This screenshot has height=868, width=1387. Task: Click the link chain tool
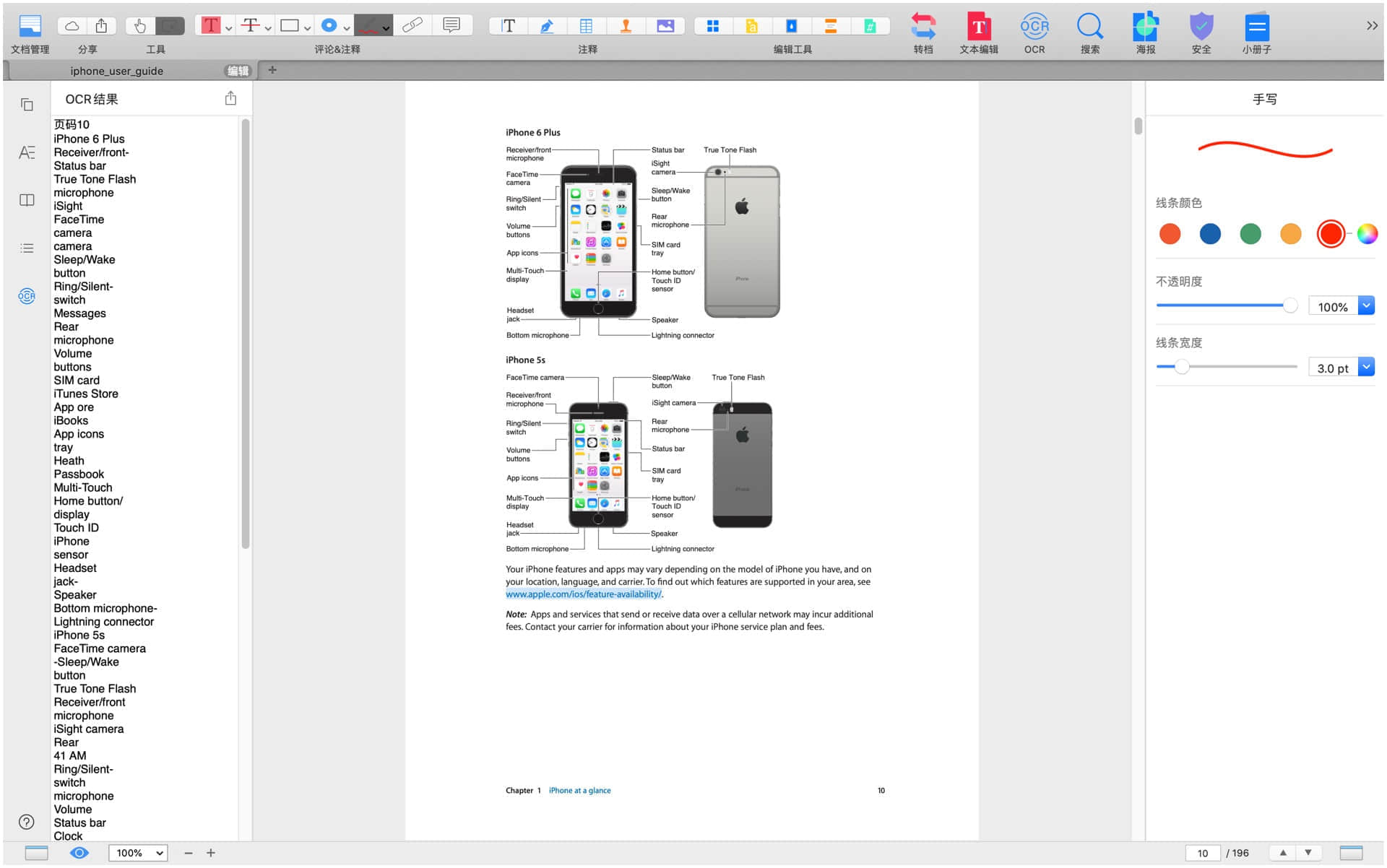412,26
